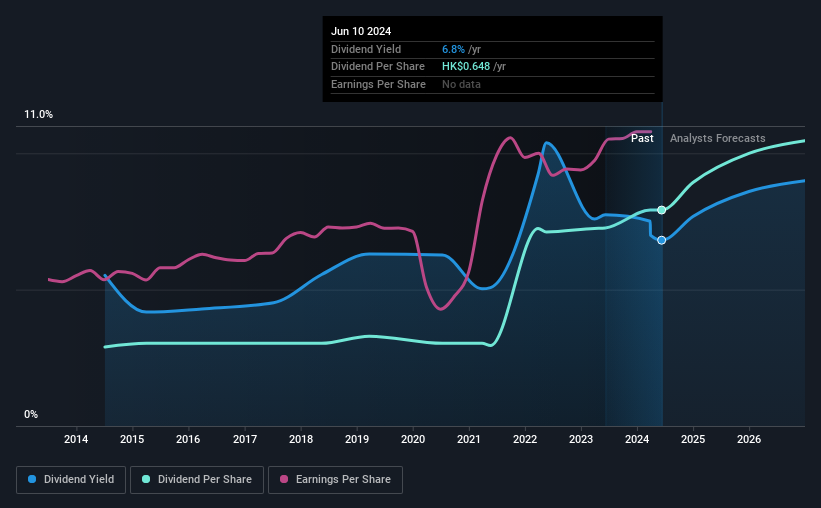
Task: Select the blue dividend yield data point
Action: point(662,240)
